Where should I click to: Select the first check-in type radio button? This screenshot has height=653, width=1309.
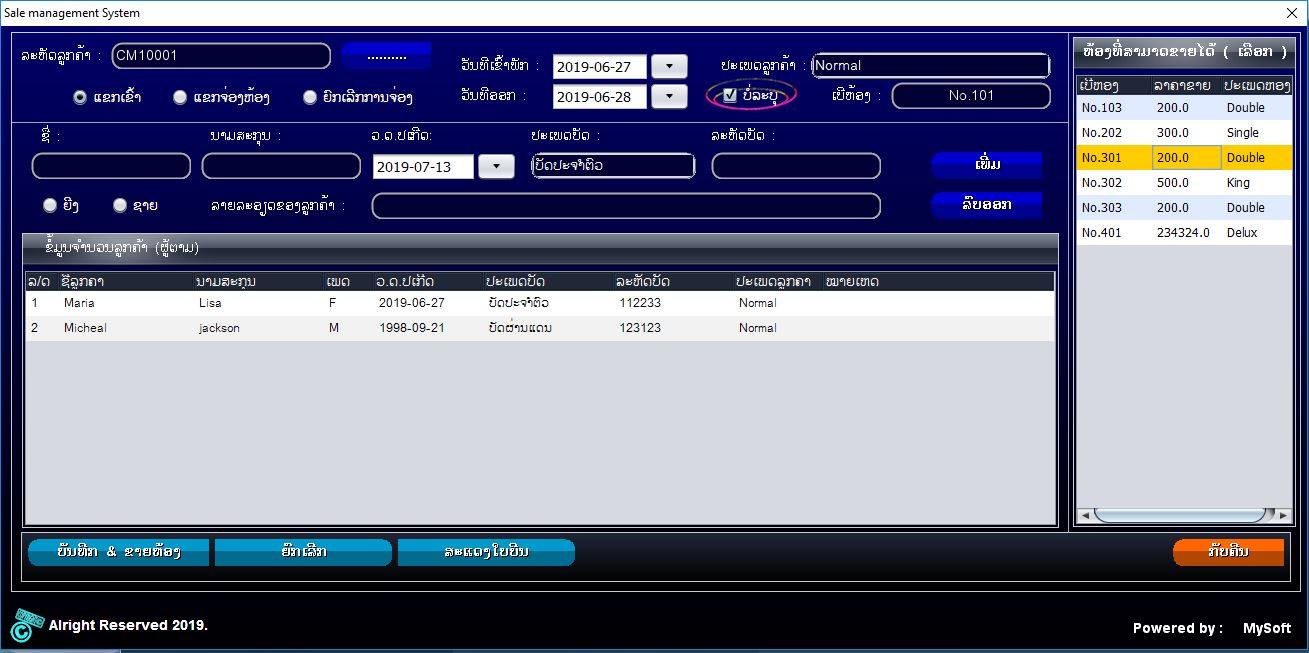(80, 97)
